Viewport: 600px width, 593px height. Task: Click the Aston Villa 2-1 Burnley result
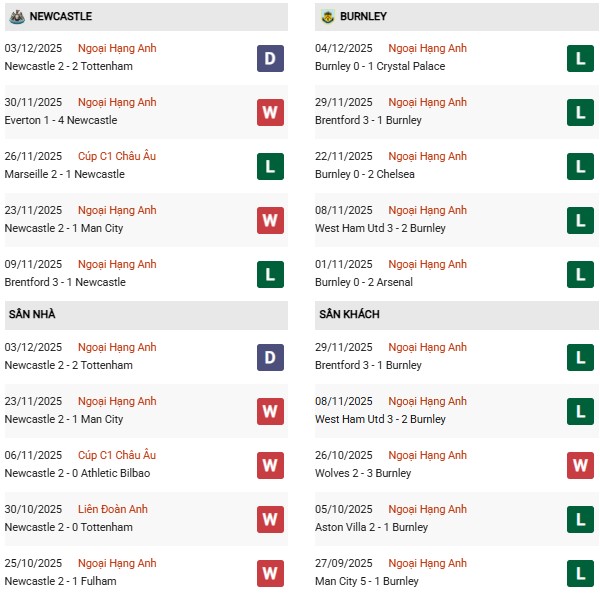[371, 527]
